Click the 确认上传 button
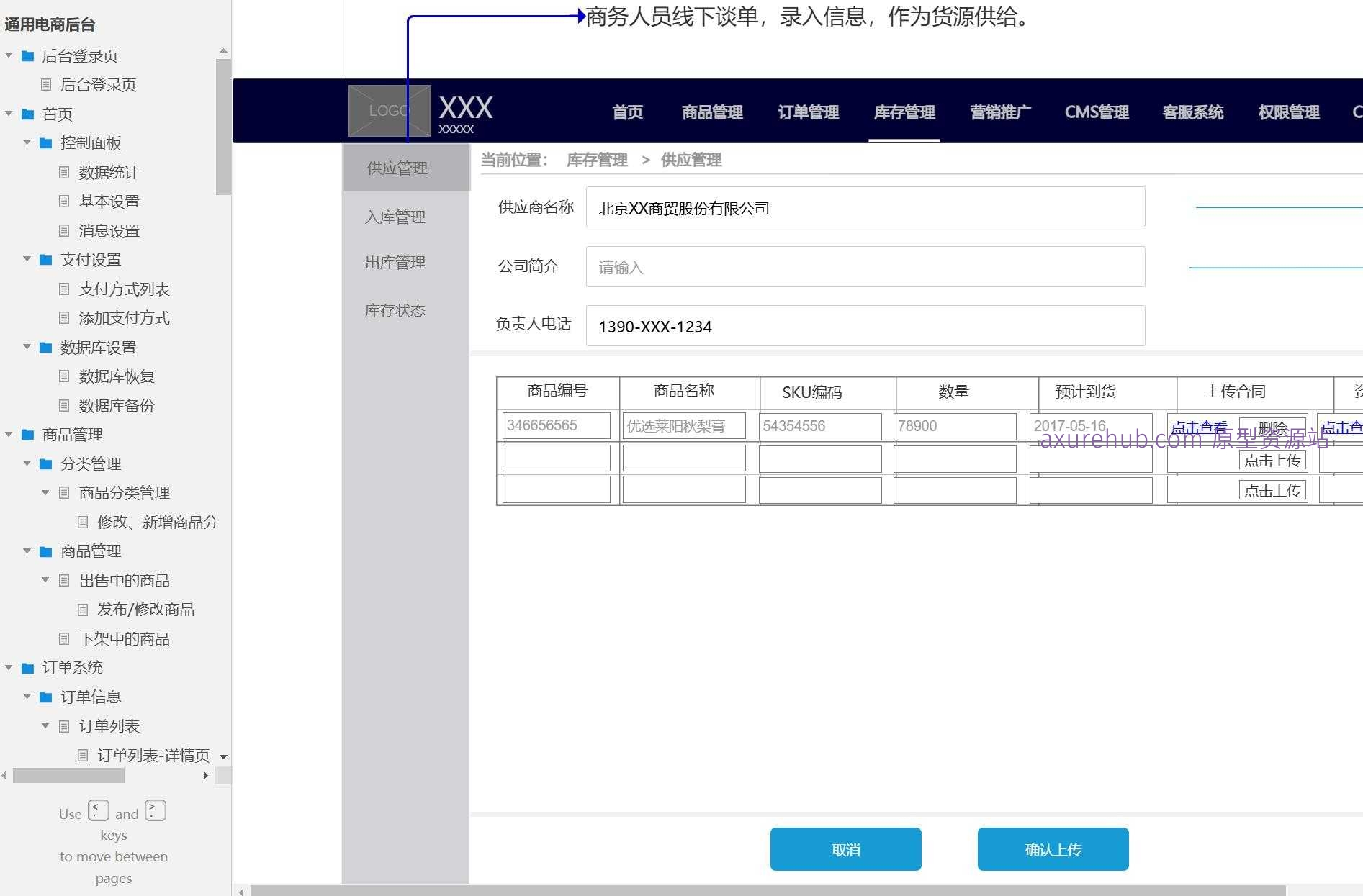The height and width of the screenshot is (896, 1363). pyautogui.click(x=1053, y=849)
